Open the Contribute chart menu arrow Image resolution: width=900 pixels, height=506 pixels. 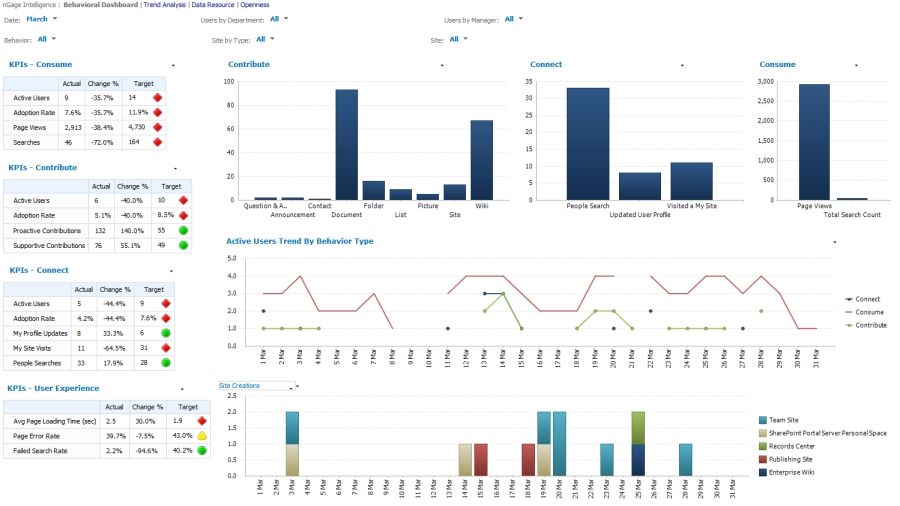click(x=442, y=65)
